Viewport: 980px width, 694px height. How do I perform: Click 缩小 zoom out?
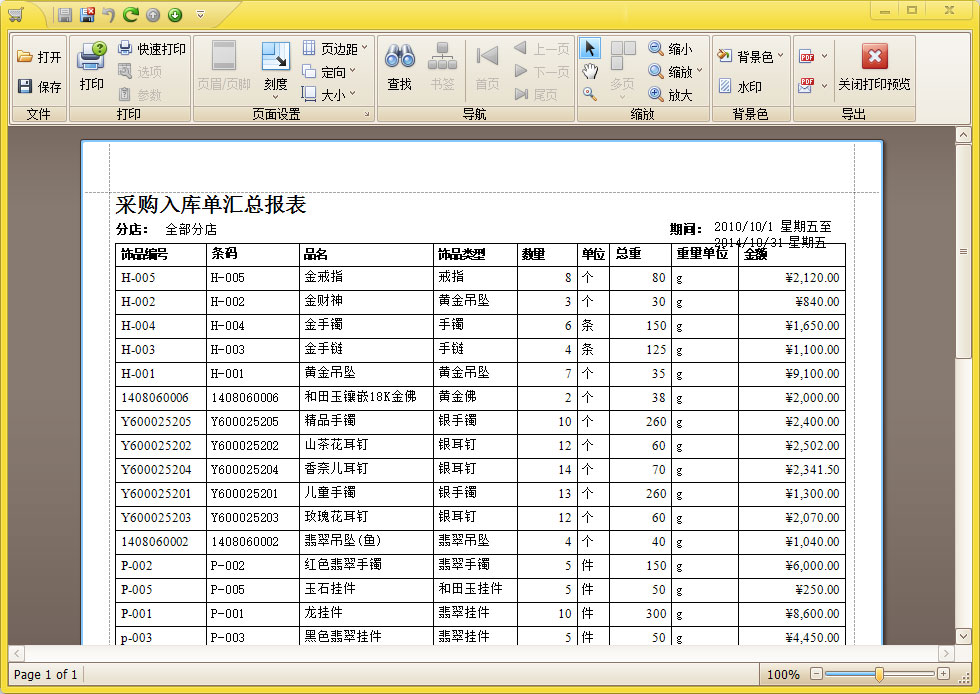coord(671,49)
